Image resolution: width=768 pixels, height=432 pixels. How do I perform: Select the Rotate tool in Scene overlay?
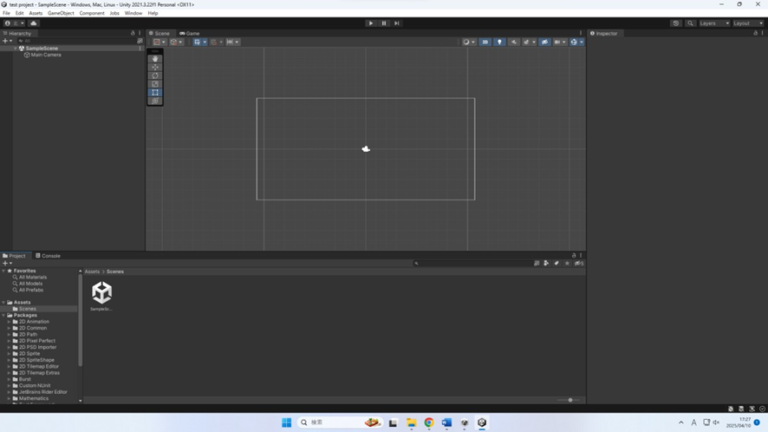click(155, 76)
